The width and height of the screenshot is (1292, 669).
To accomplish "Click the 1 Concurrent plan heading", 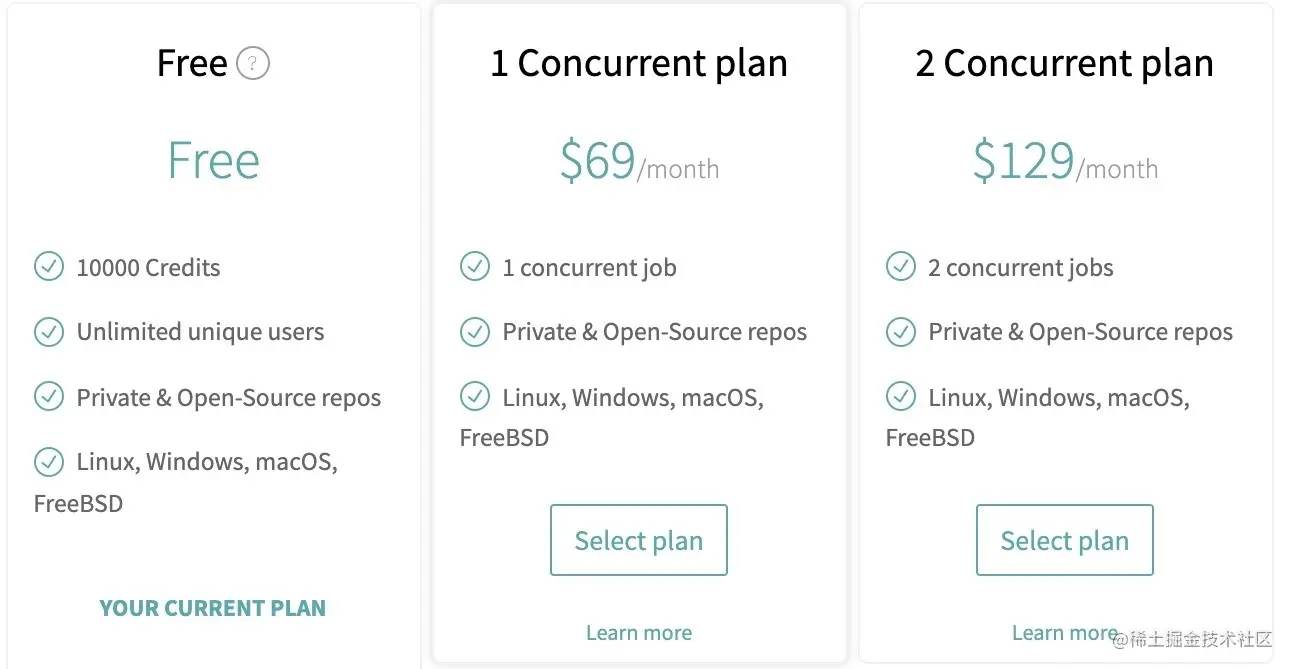I will click(x=639, y=64).
